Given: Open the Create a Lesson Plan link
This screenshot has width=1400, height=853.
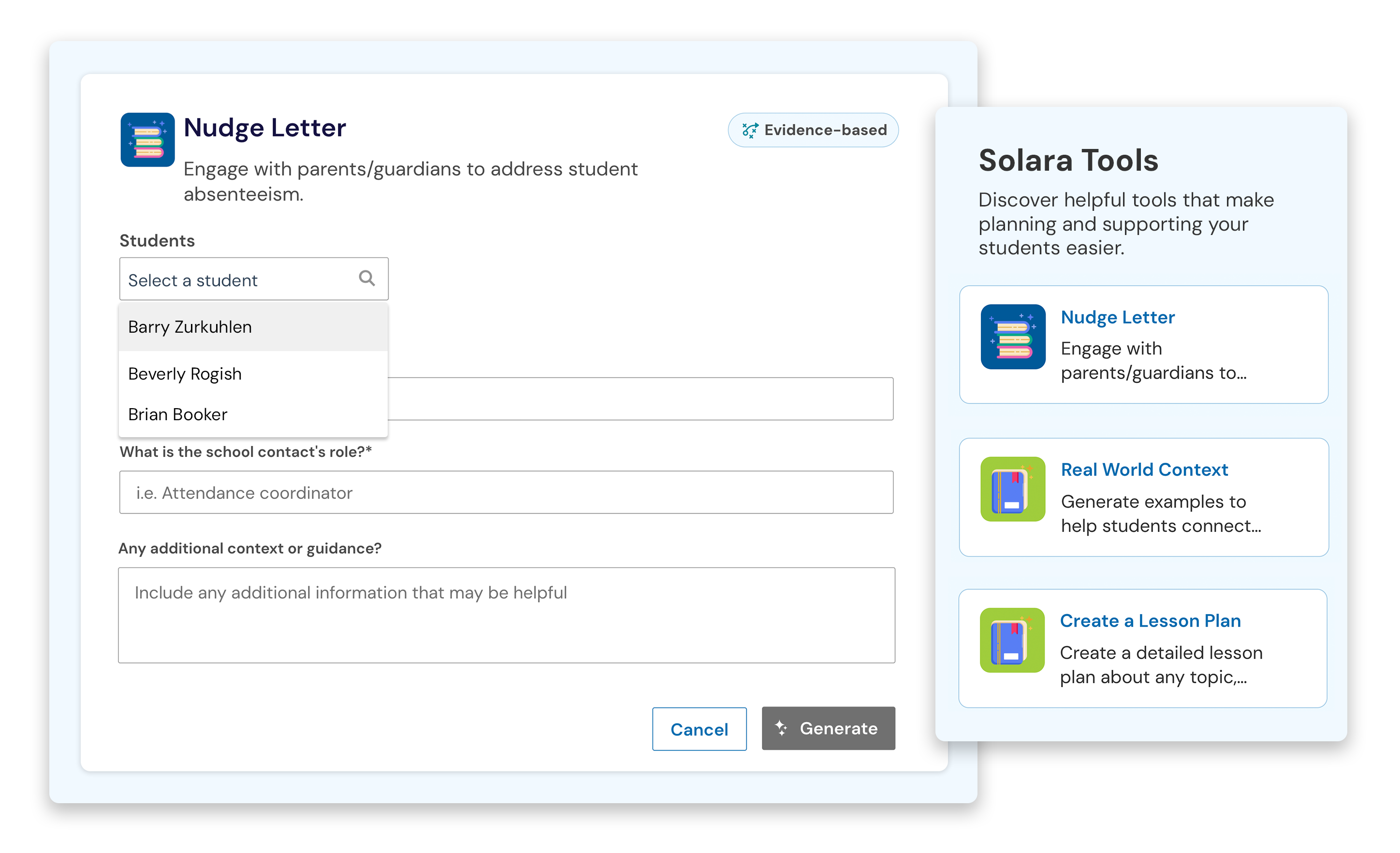Looking at the screenshot, I should coord(1150,620).
